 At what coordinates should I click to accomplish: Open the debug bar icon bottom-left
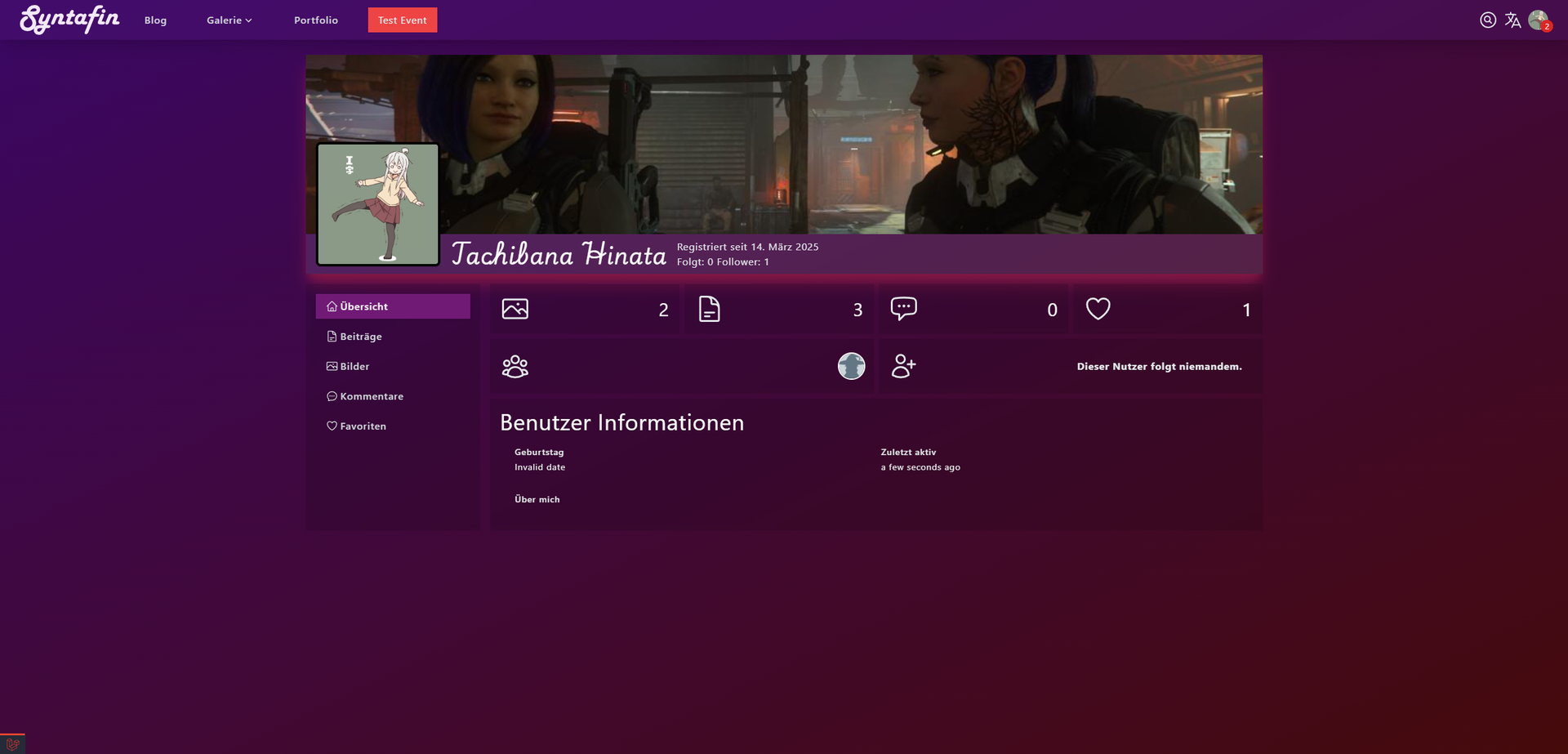[x=12, y=744]
